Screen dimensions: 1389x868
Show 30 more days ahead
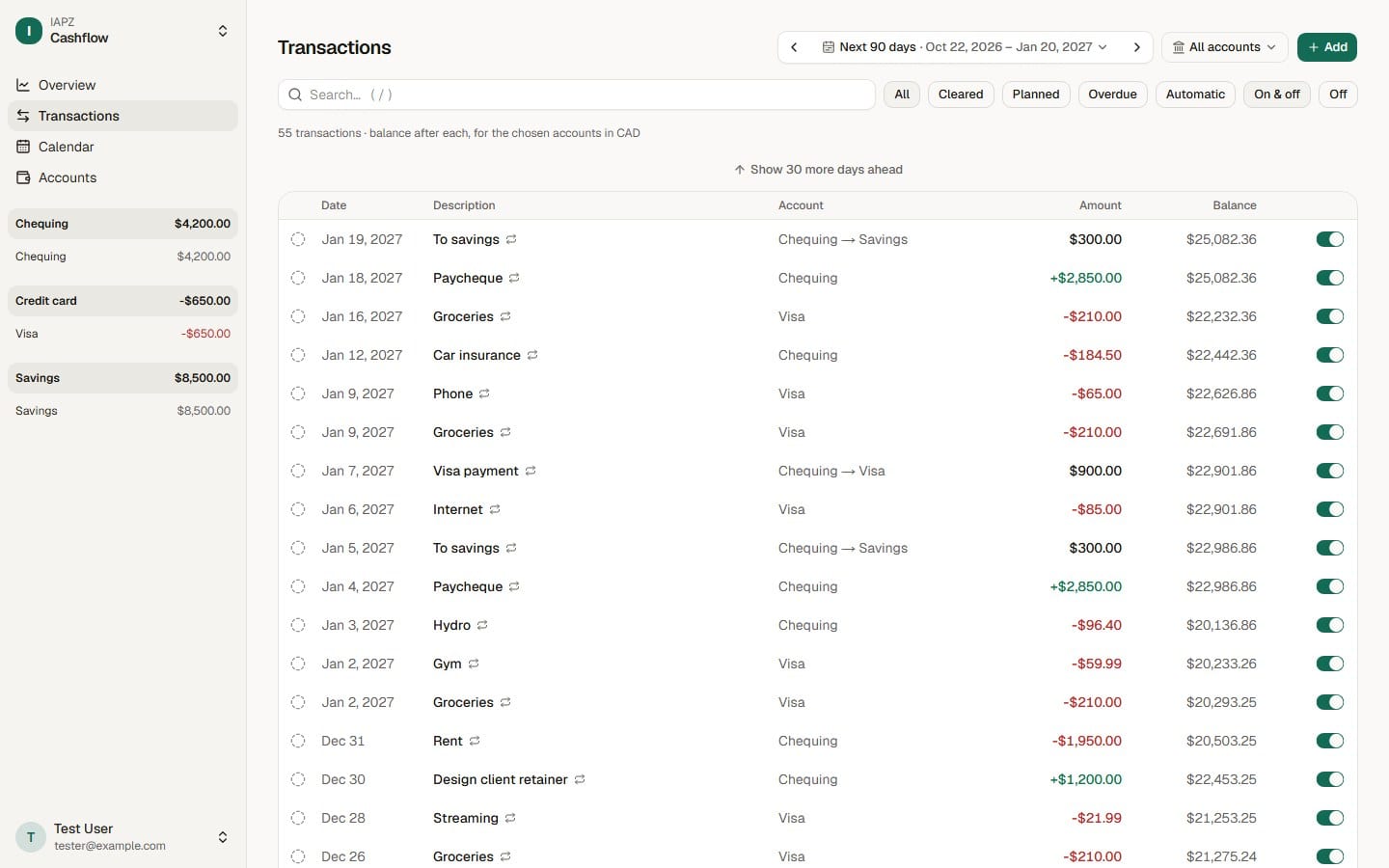[818, 170]
